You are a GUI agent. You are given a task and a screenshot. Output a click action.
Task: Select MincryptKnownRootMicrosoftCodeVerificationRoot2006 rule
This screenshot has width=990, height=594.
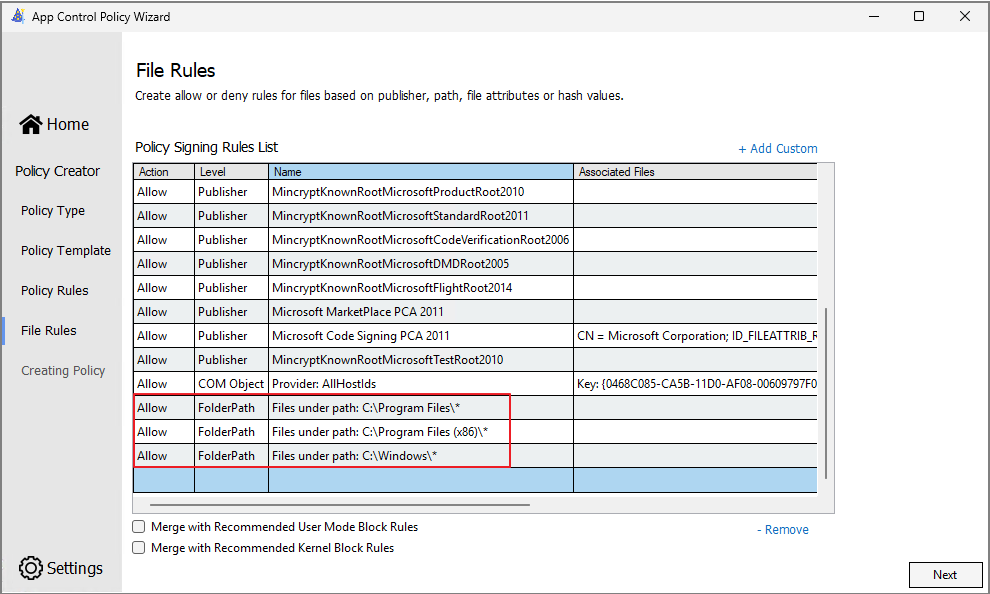[421, 240]
